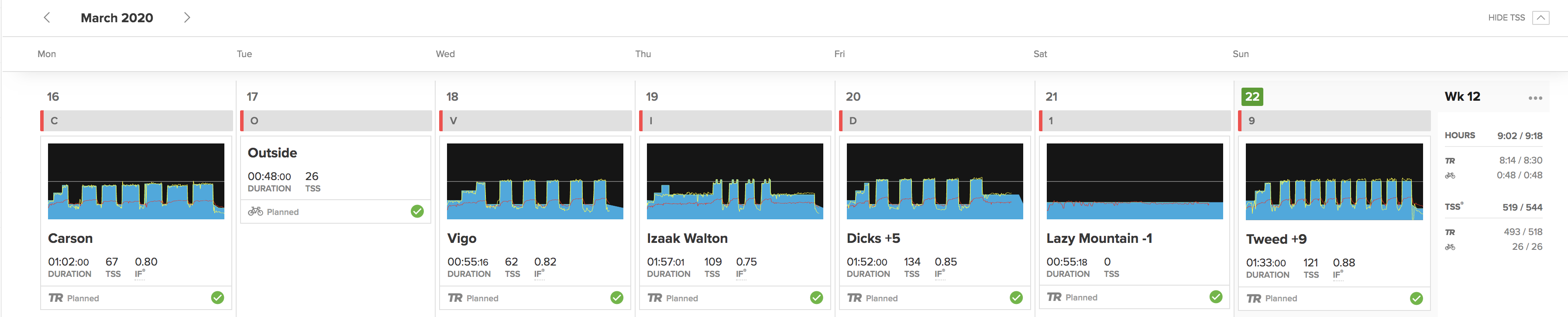Click the Vigo workout power graph
This screenshot has height=317, width=1568.
click(534, 181)
